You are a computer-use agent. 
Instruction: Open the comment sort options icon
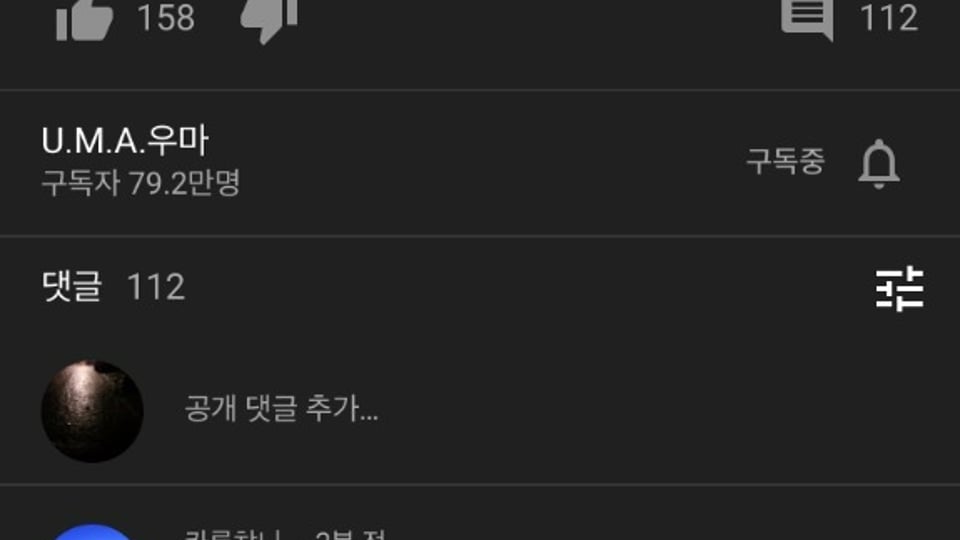tap(899, 288)
